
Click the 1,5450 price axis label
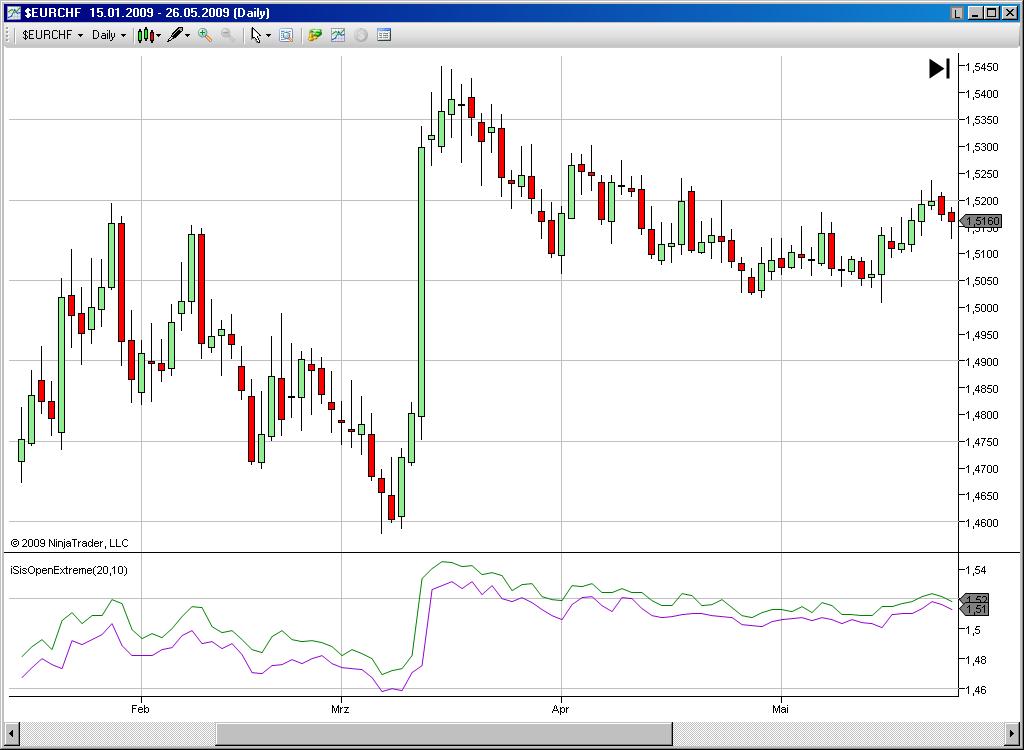pyautogui.click(x=982, y=67)
